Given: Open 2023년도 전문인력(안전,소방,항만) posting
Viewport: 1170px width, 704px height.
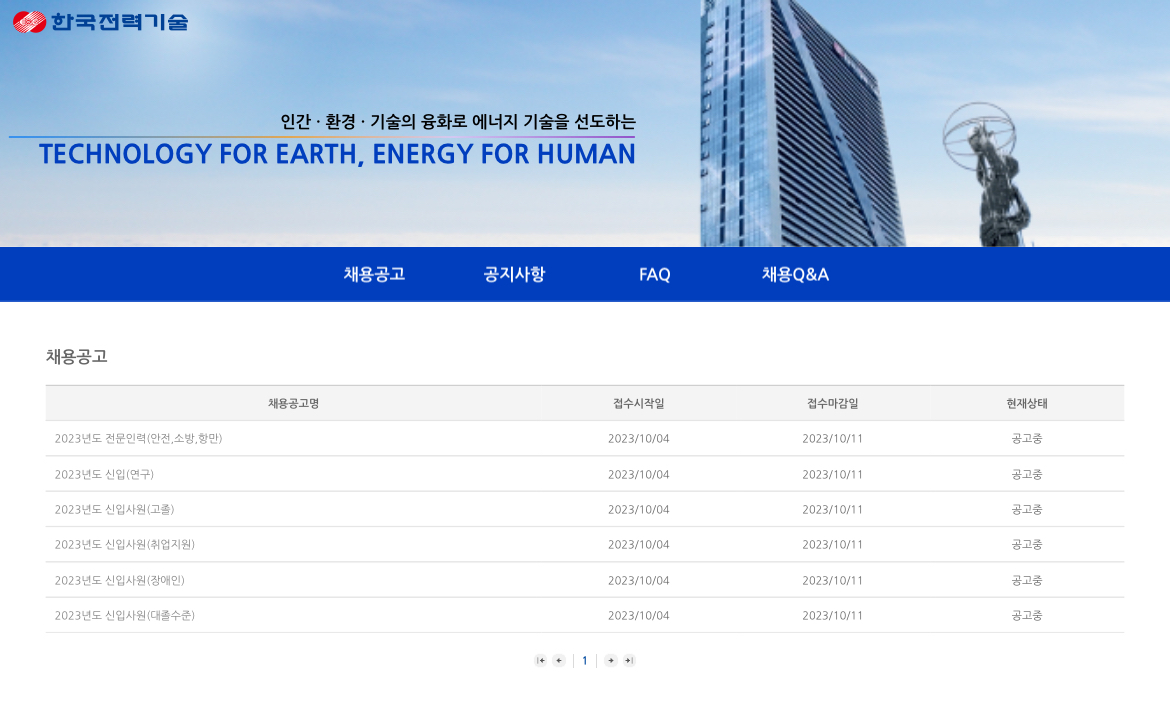Looking at the screenshot, I should click(x=138, y=438).
